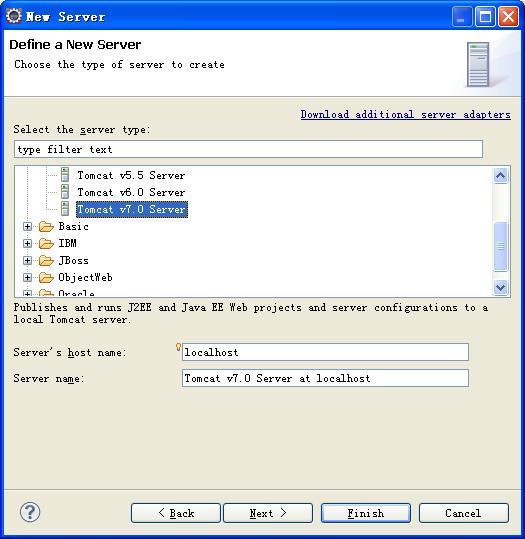Click the Eclipse icon in the title bar
This screenshot has height=539, width=525.
click(x=14, y=16)
